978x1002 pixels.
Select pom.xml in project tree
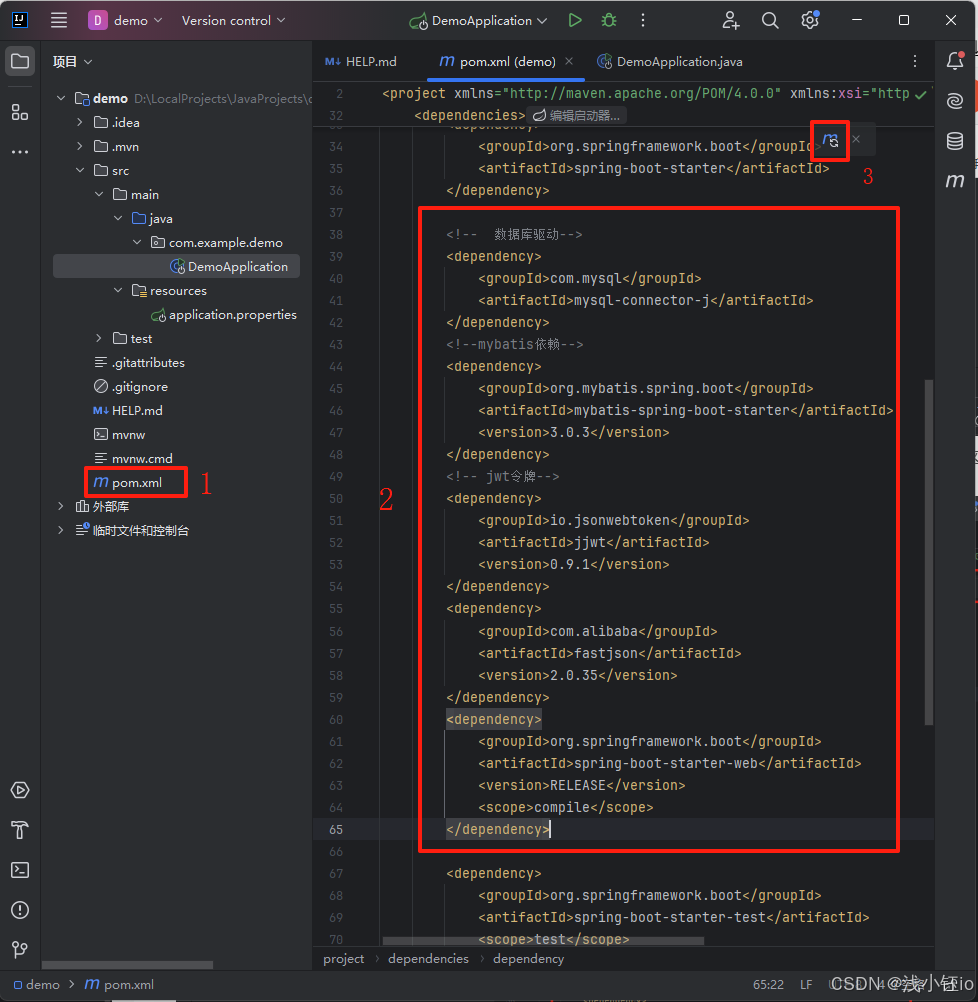[136, 483]
